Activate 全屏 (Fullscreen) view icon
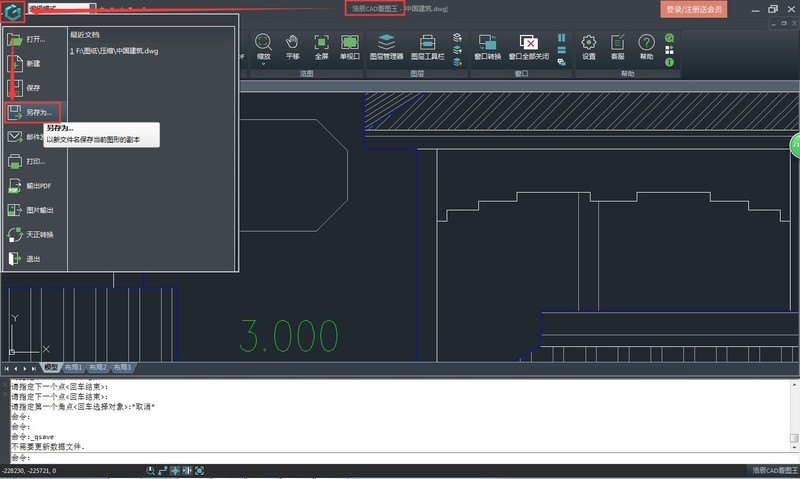The image size is (800, 479). (x=321, y=46)
